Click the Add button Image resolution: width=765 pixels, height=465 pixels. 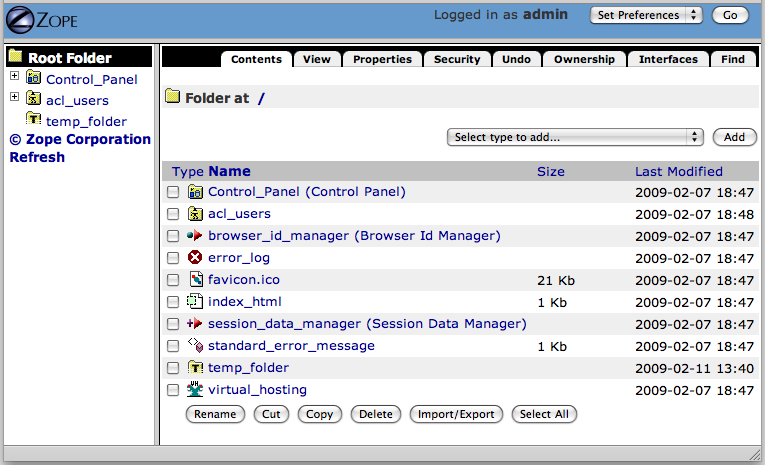click(x=734, y=137)
